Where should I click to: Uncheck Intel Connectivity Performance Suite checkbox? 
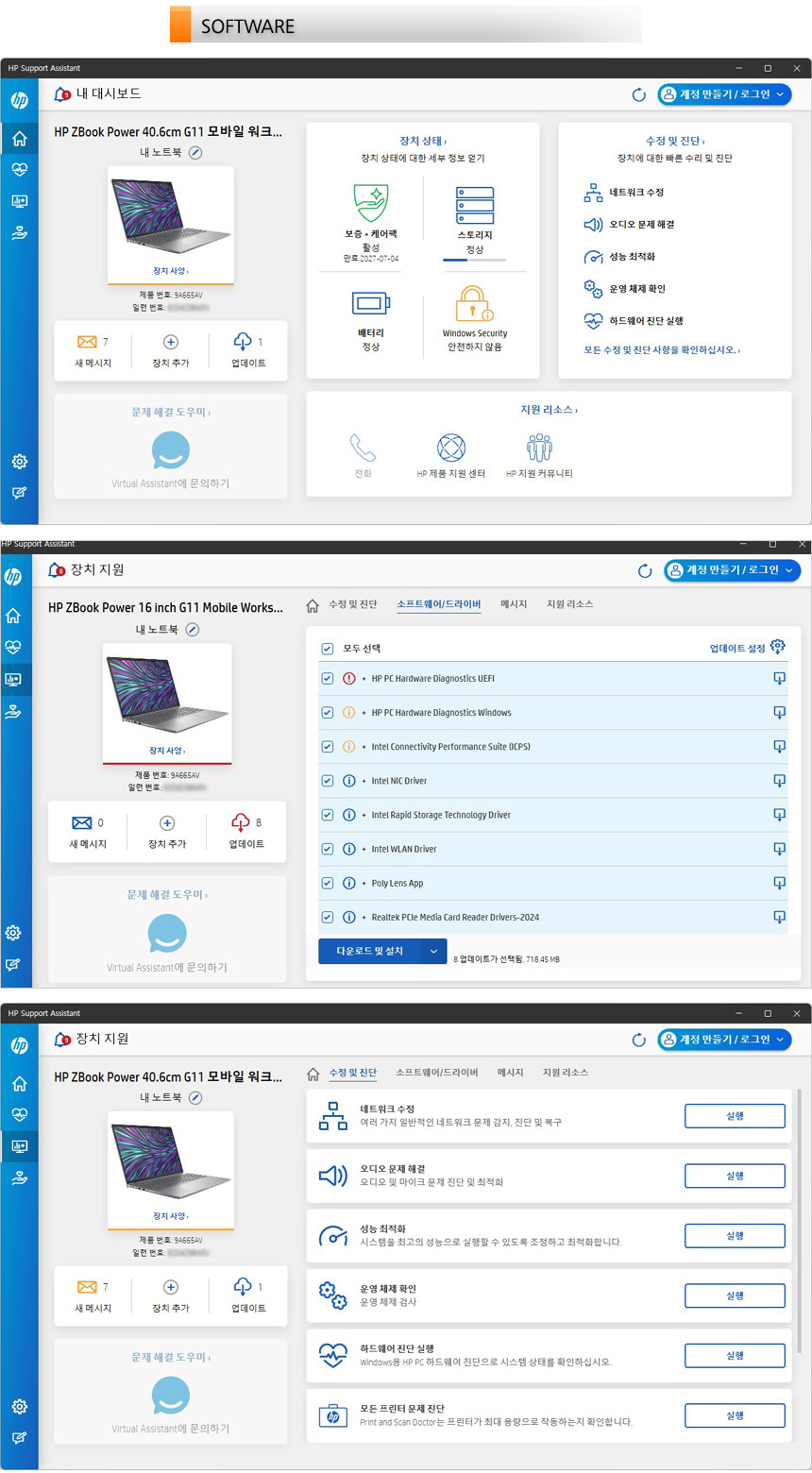coord(327,746)
